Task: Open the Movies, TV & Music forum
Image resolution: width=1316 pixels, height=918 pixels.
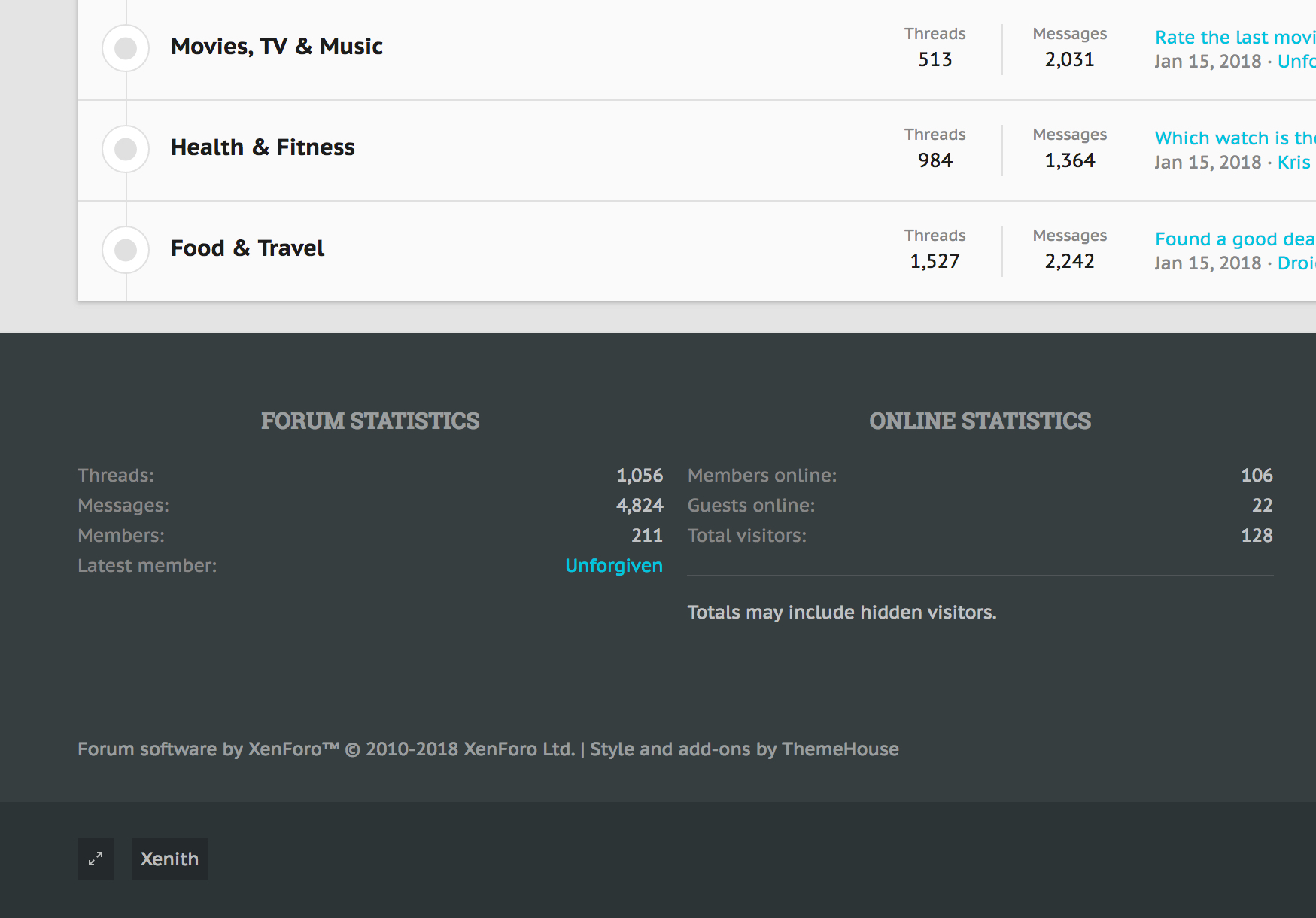Action: (x=276, y=47)
